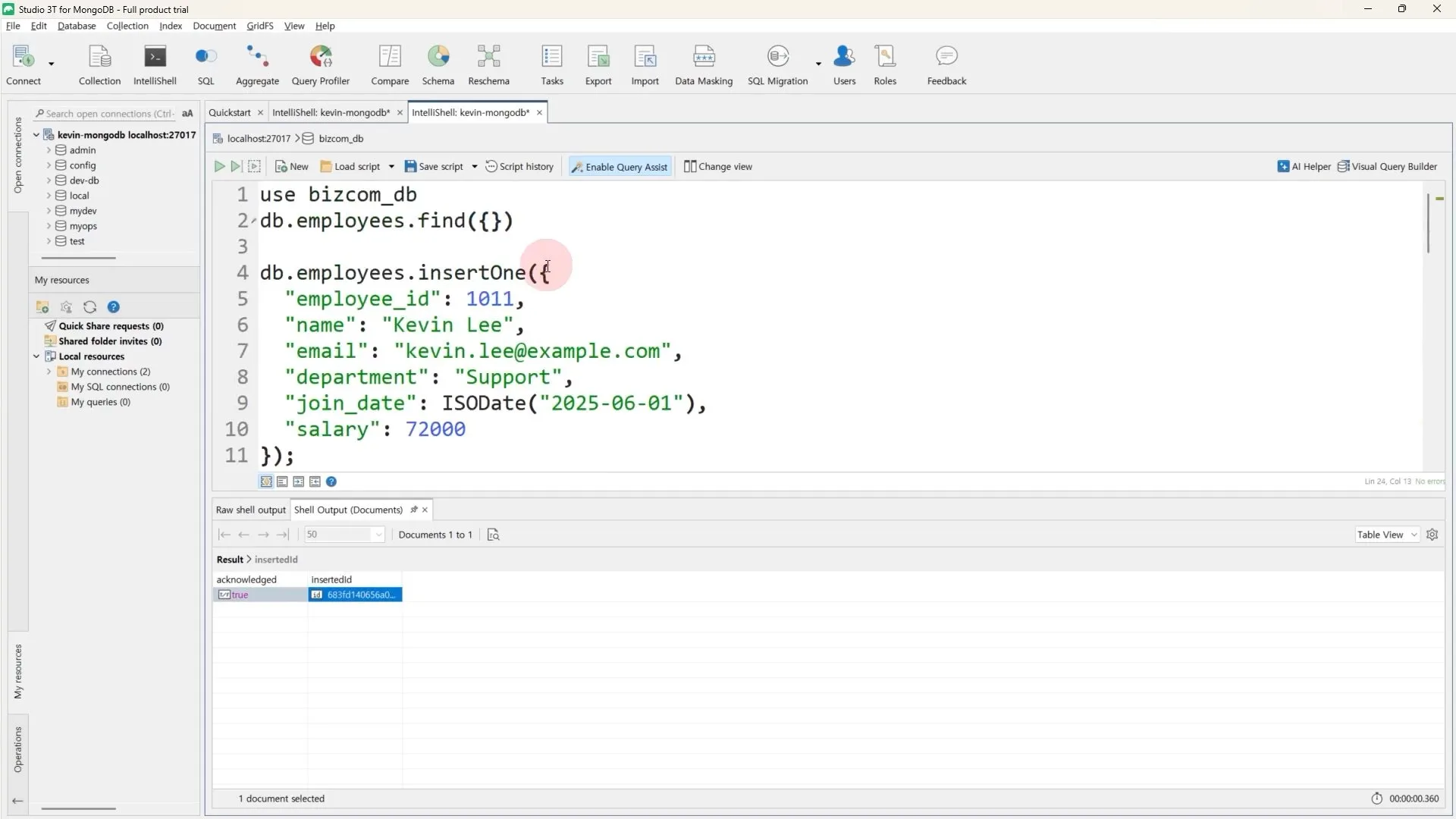
Task: Click the Compare collections icon
Action: [x=390, y=65]
